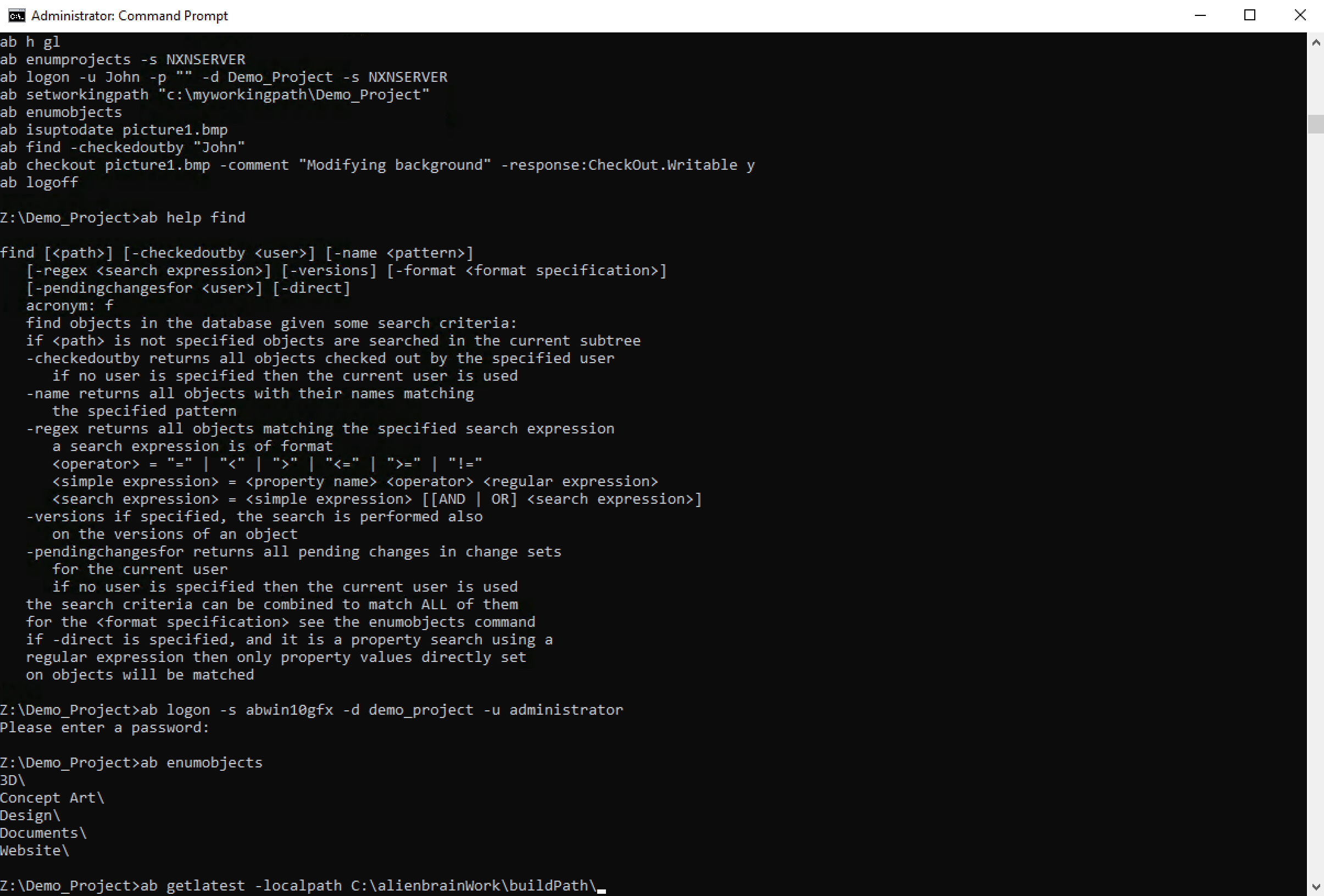The width and height of the screenshot is (1324, 896).
Task: Open the Command Prompt system menu icon
Action: (16, 15)
